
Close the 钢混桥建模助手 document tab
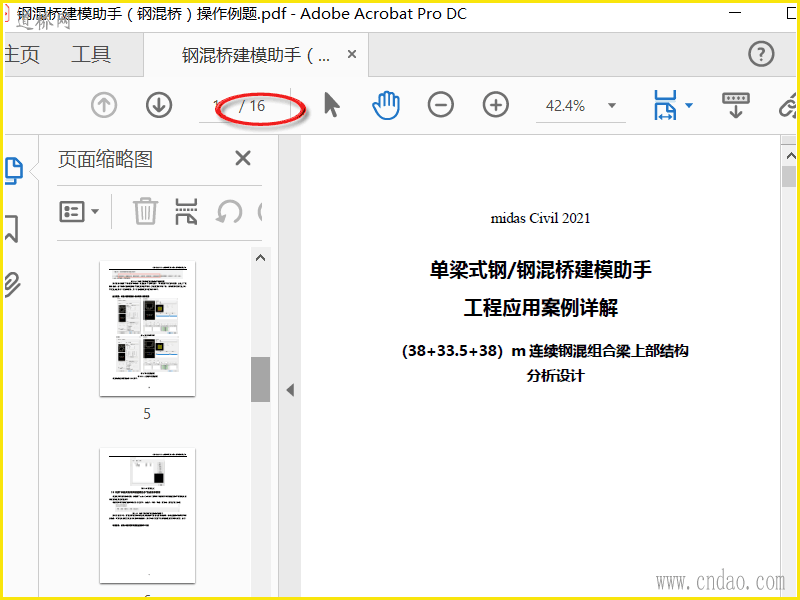click(x=352, y=54)
